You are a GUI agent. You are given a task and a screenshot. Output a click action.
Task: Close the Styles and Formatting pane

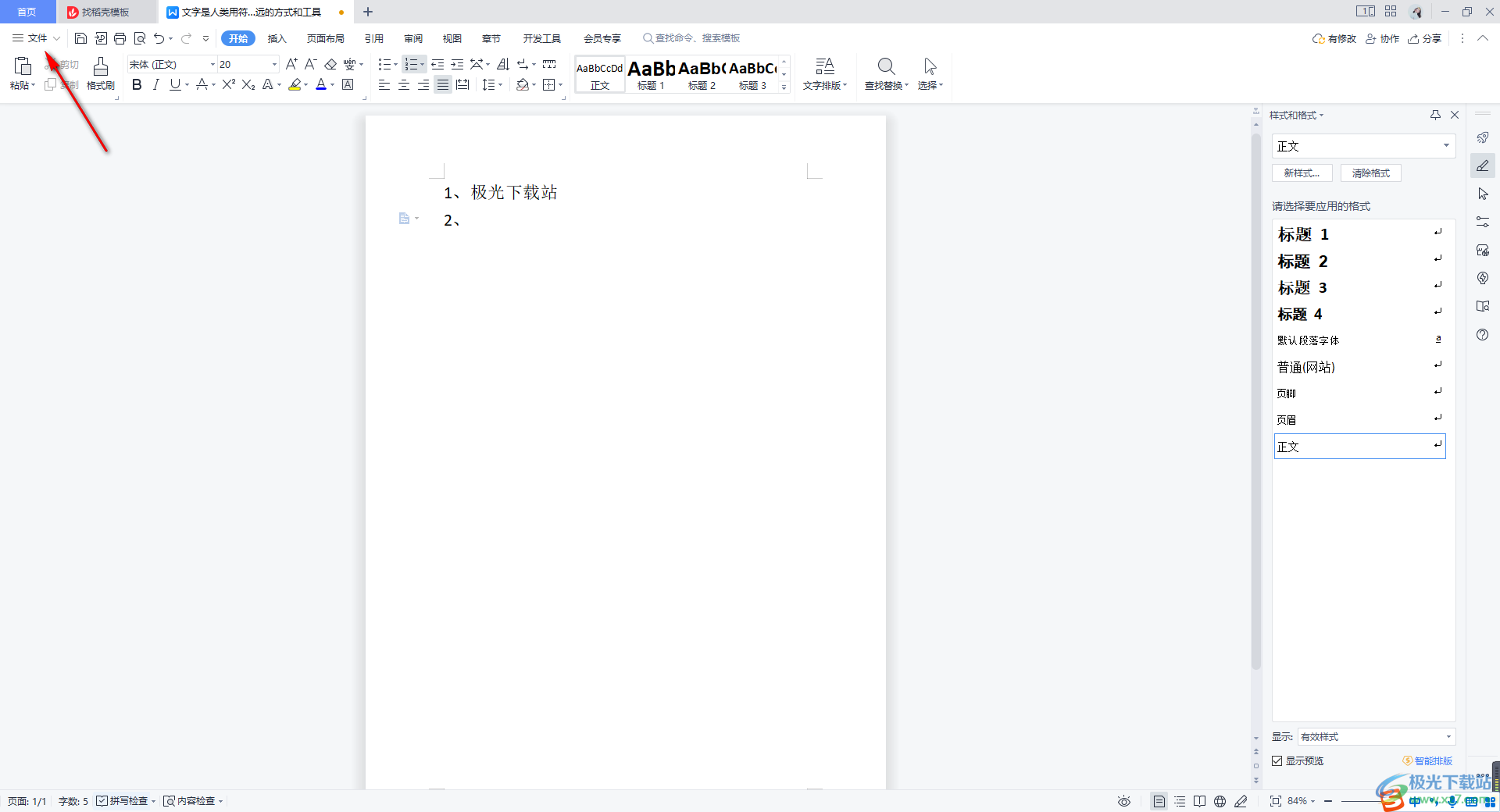pyautogui.click(x=1455, y=115)
